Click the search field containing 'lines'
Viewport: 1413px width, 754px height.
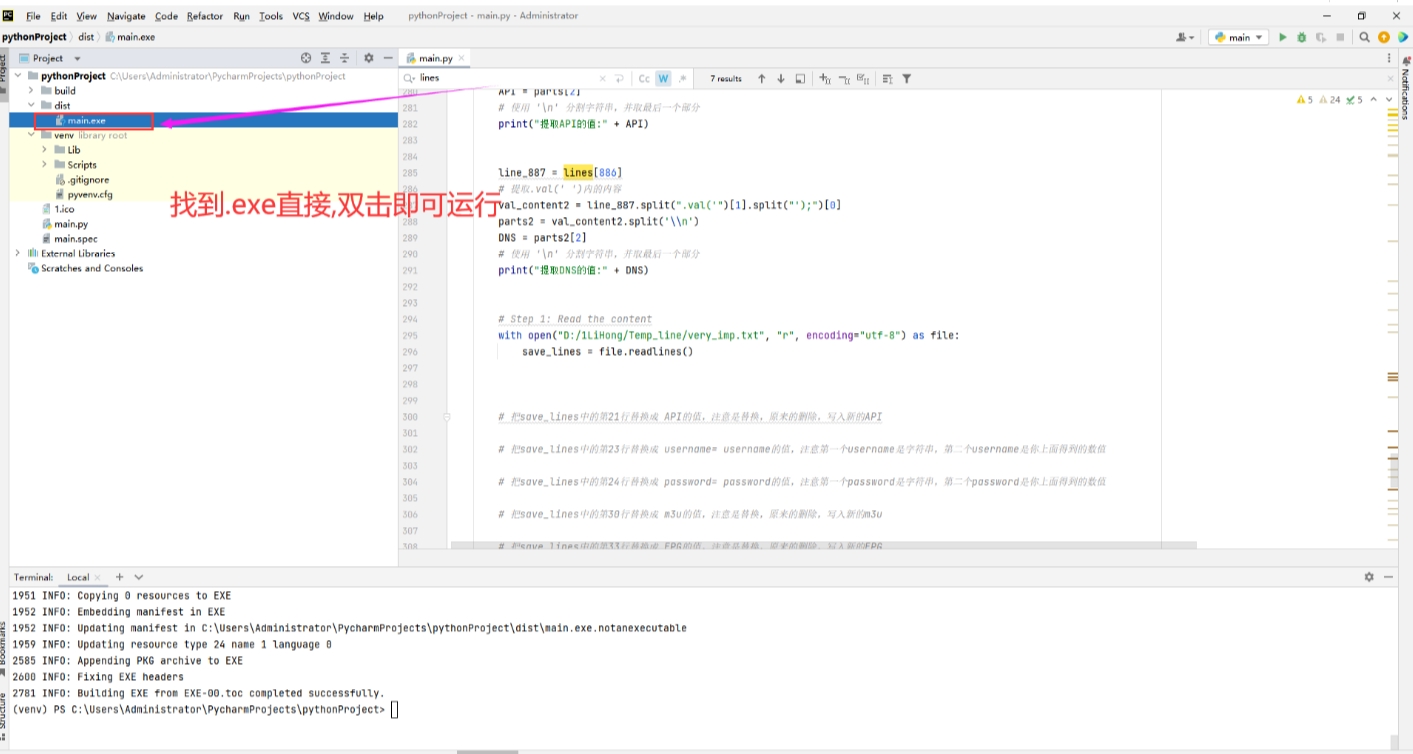[x=505, y=78]
